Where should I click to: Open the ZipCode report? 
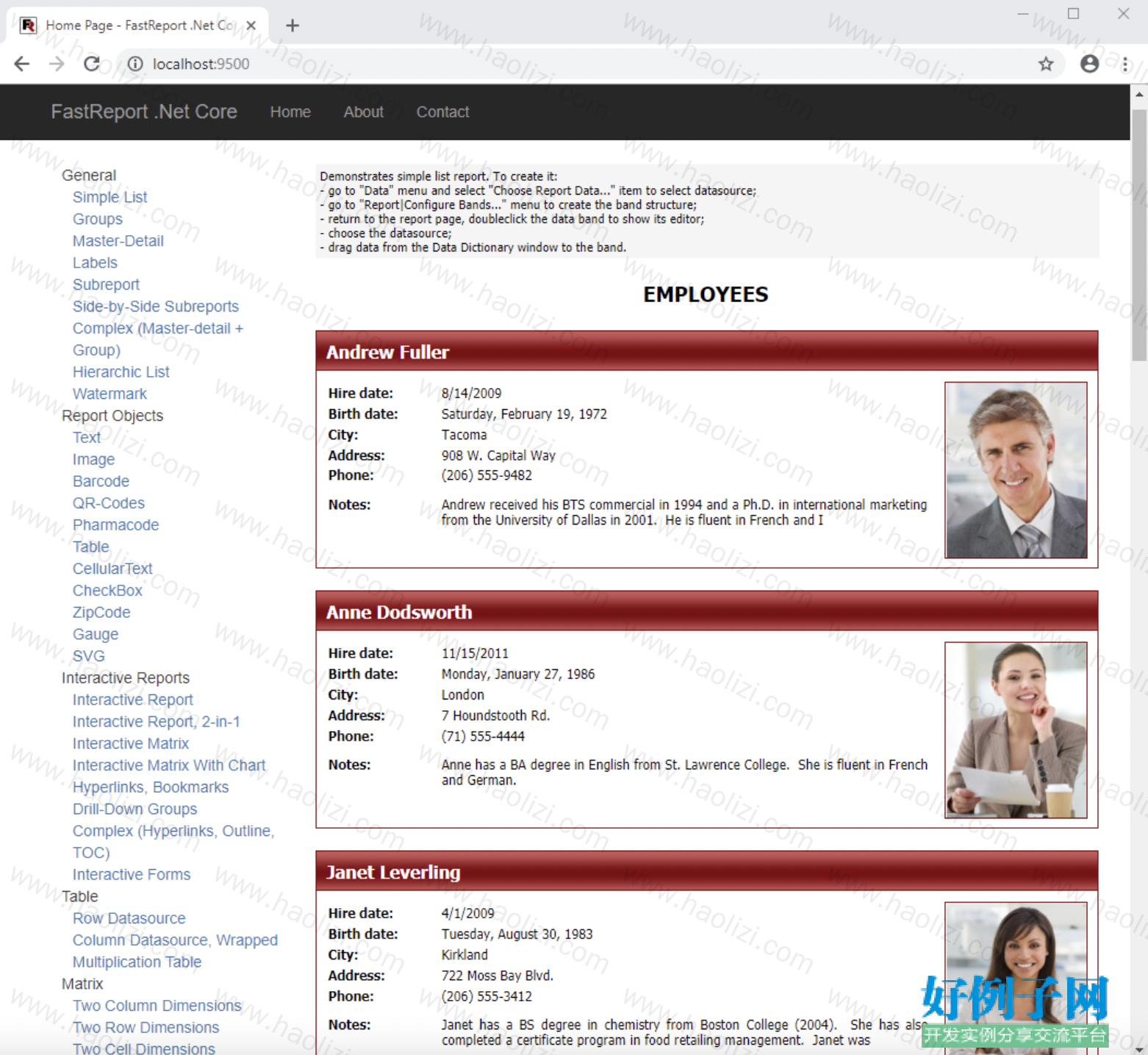(x=101, y=612)
